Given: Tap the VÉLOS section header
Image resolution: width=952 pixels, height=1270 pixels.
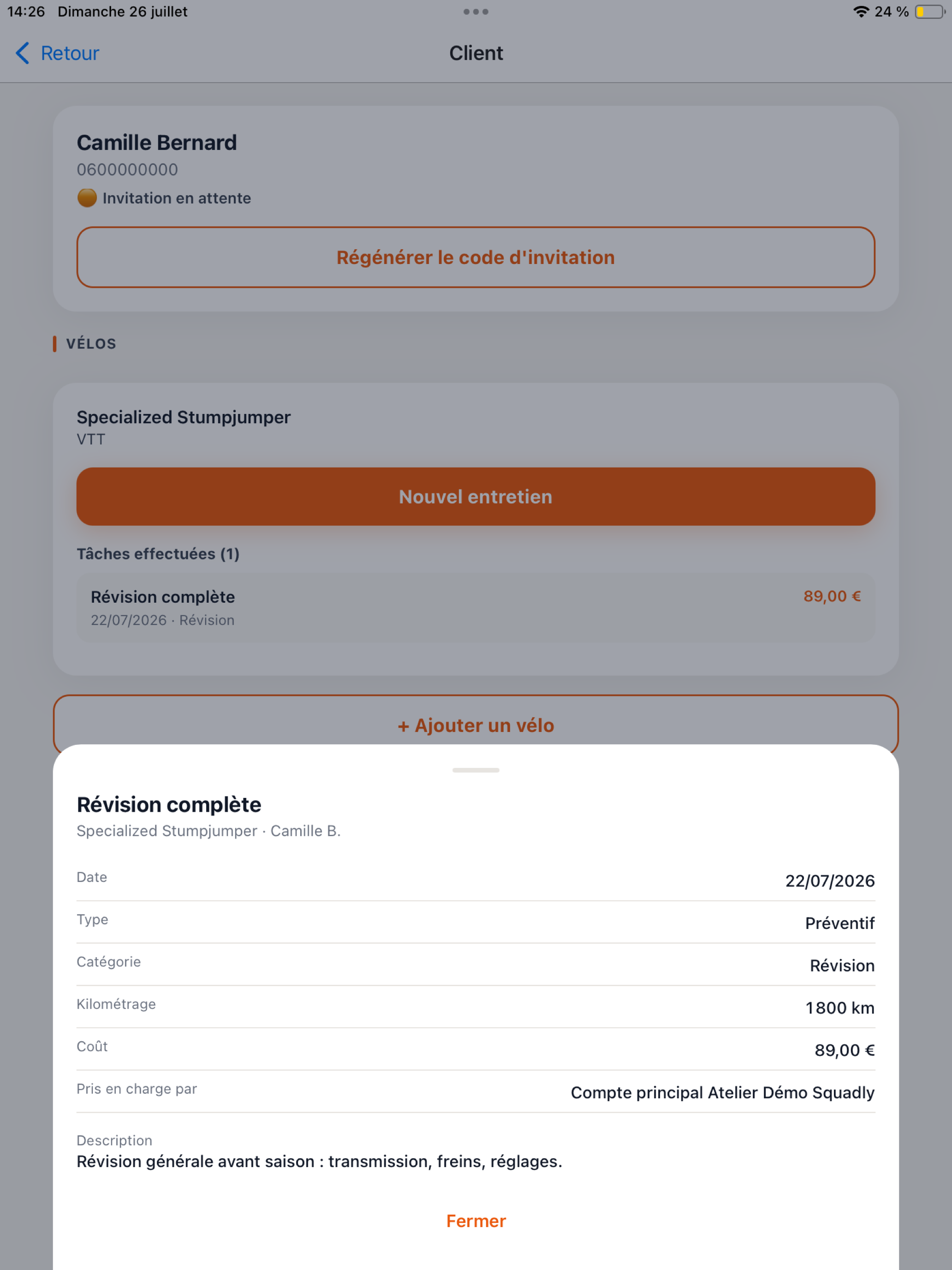Looking at the screenshot, I should [91, 343].
